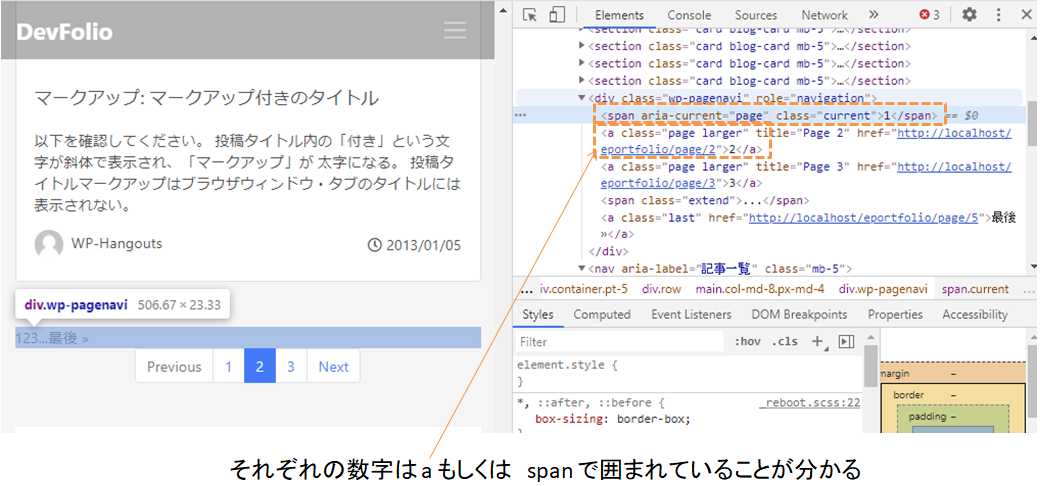1040x486 pixels.
Task: Click the box-sizing border-box declaration
Action: [613, 419]
